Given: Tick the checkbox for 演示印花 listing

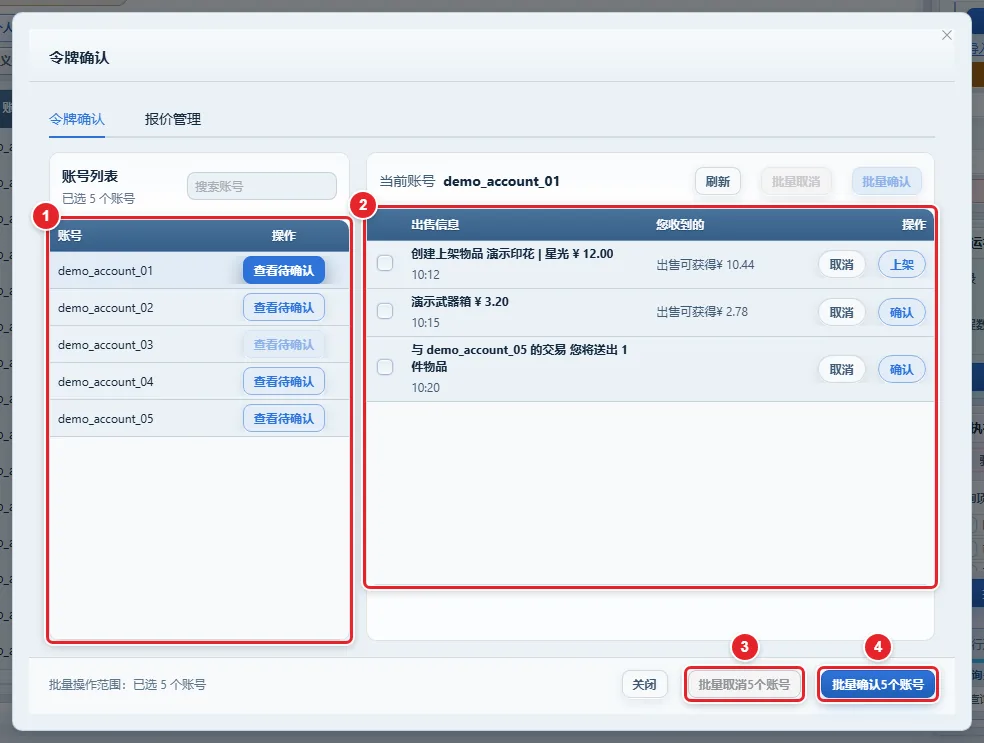Looking at the screenshot, I should coord(385,263).
